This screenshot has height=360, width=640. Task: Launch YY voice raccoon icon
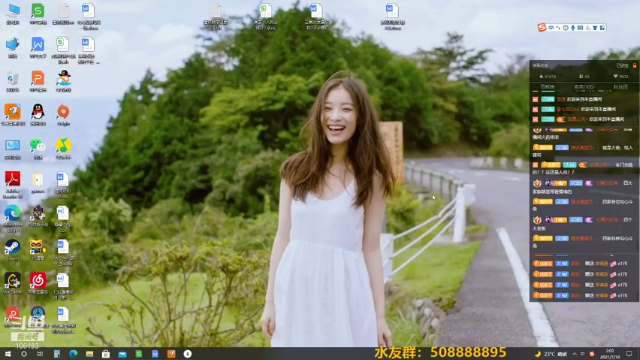pos(38,249)
